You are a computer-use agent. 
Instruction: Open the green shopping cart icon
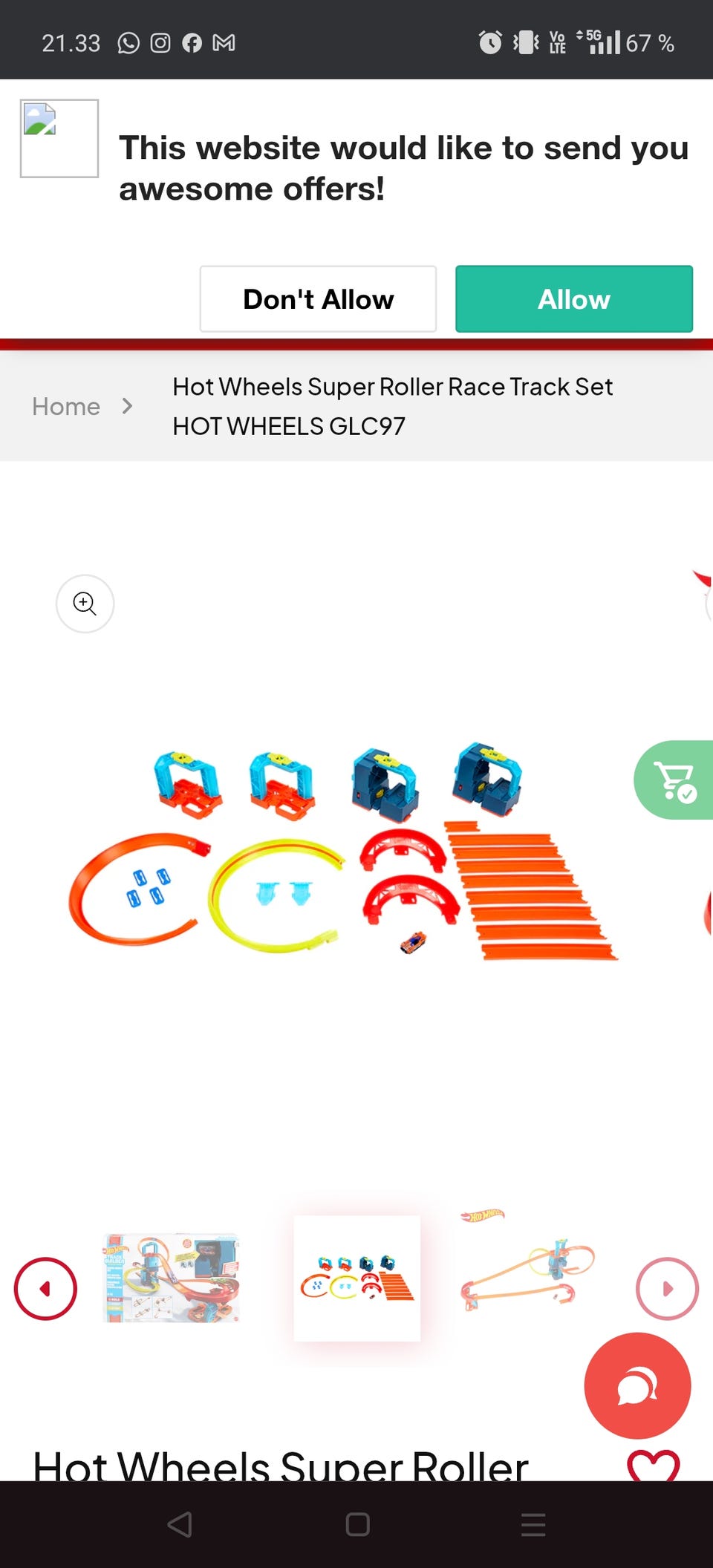tap(674, 780)
